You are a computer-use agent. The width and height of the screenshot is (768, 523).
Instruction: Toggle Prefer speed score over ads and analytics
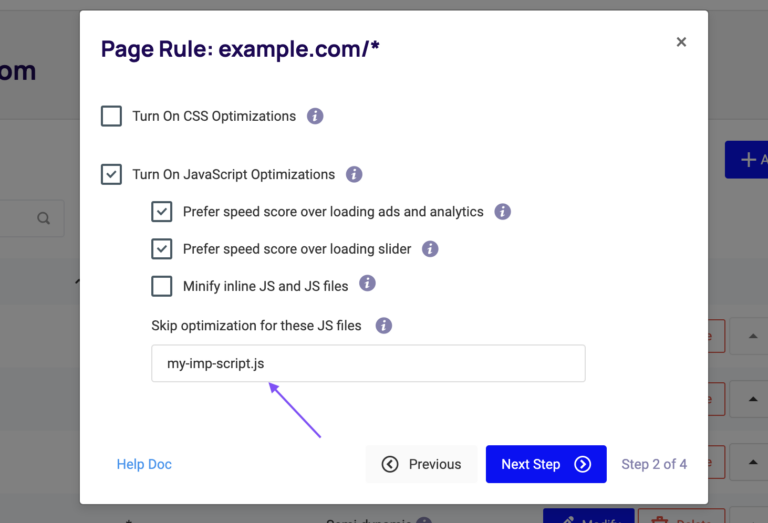[x=162, y=212]
